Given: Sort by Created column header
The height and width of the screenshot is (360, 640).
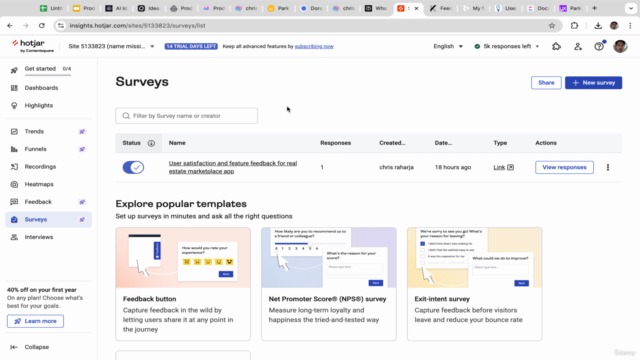Looking at the screenshot, I should point(392,143).
